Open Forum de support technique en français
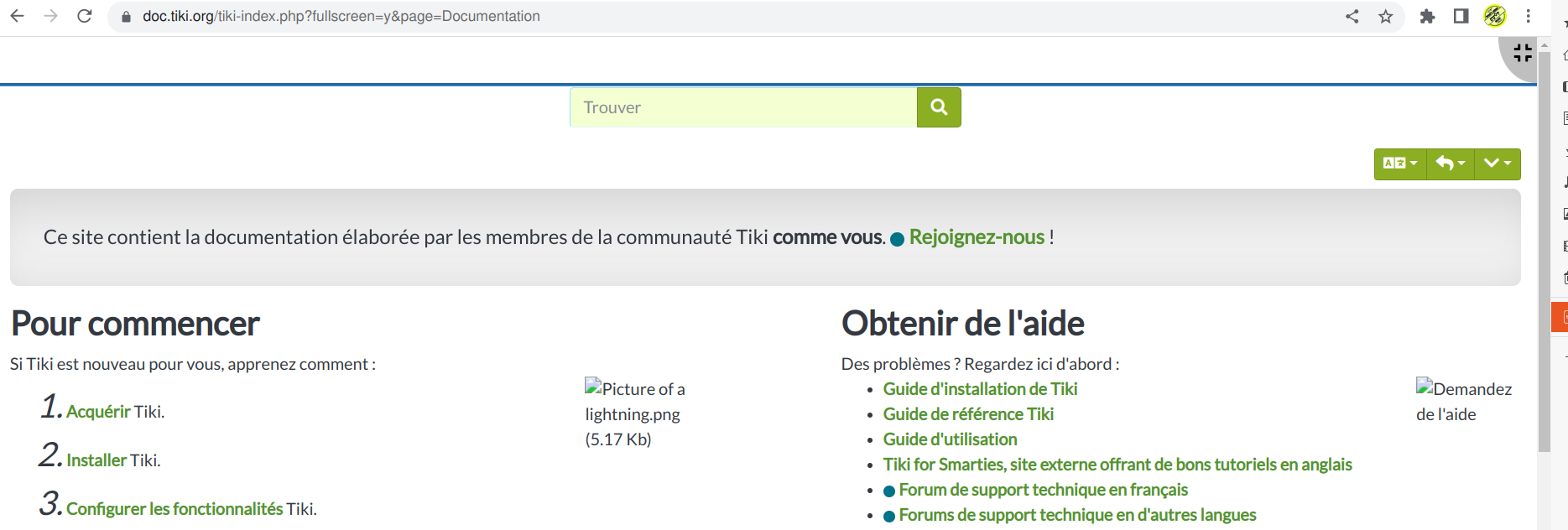The width and height of the screenshot is (1568, 530). coord(1043,490)
